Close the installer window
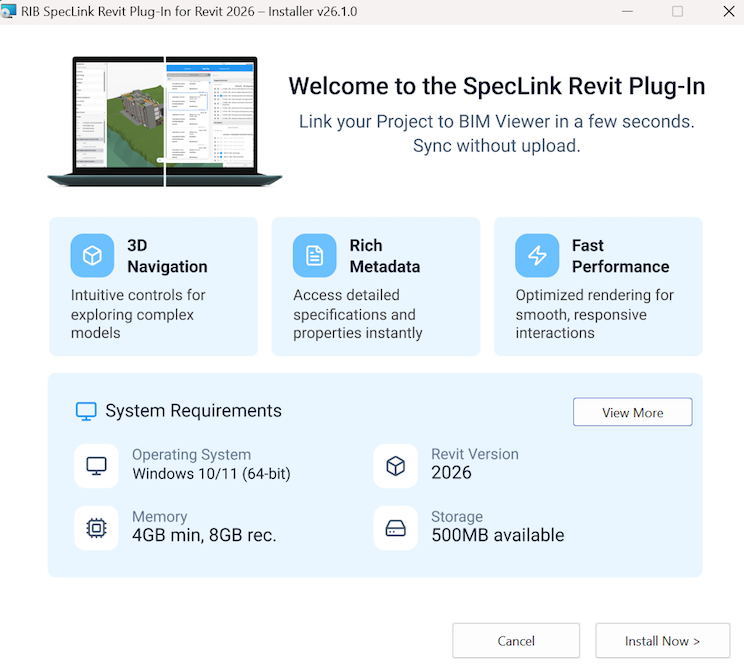The height and width of the screenshot is (666, 744). tap(729, 11)
